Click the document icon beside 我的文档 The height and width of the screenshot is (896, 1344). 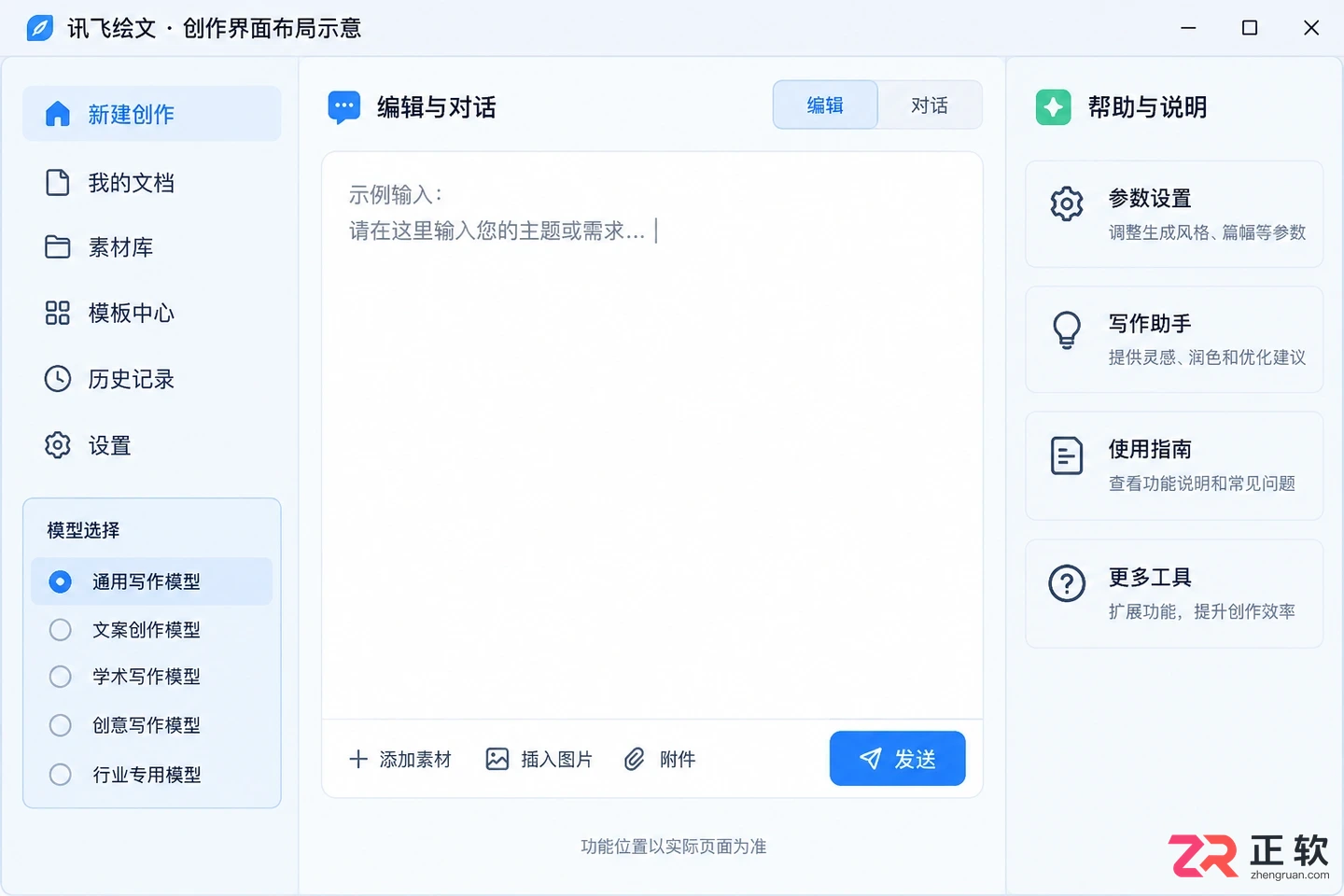tap(58, 182)
